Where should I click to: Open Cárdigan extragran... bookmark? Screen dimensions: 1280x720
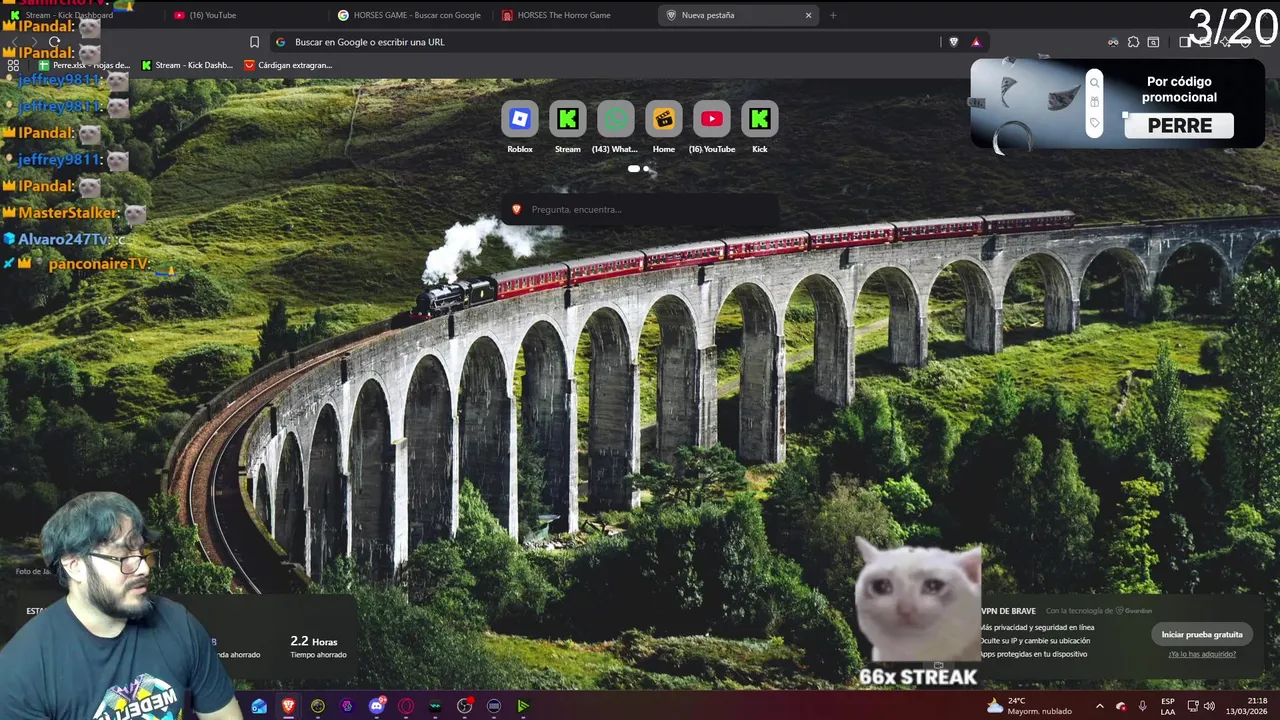coord(288,65)
